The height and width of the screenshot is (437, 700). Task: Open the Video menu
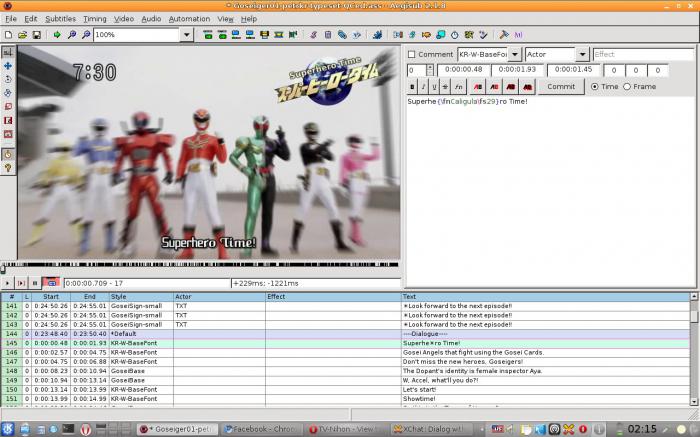[x=124, y=19]
